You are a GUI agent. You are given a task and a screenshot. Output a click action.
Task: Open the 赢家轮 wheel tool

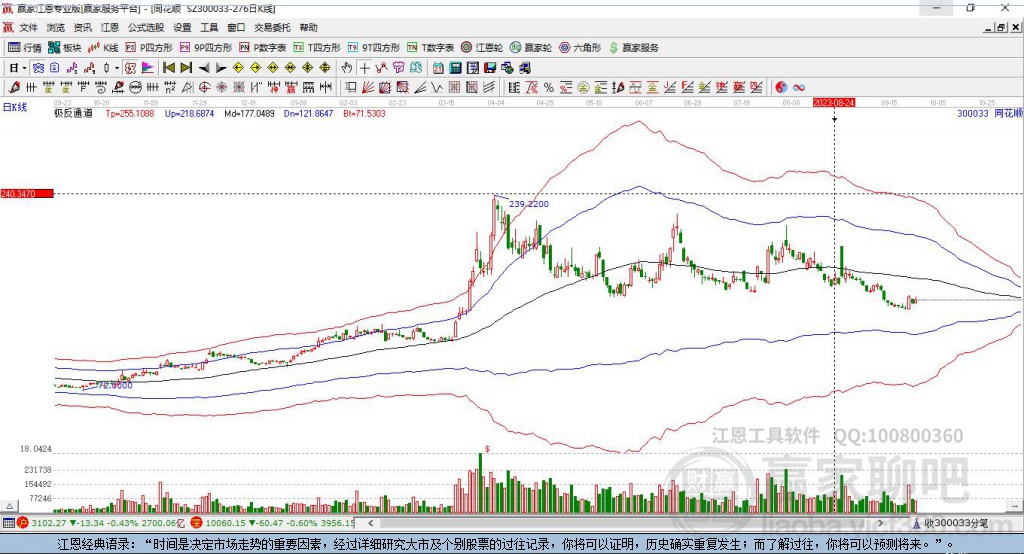(x=530, y=48)
